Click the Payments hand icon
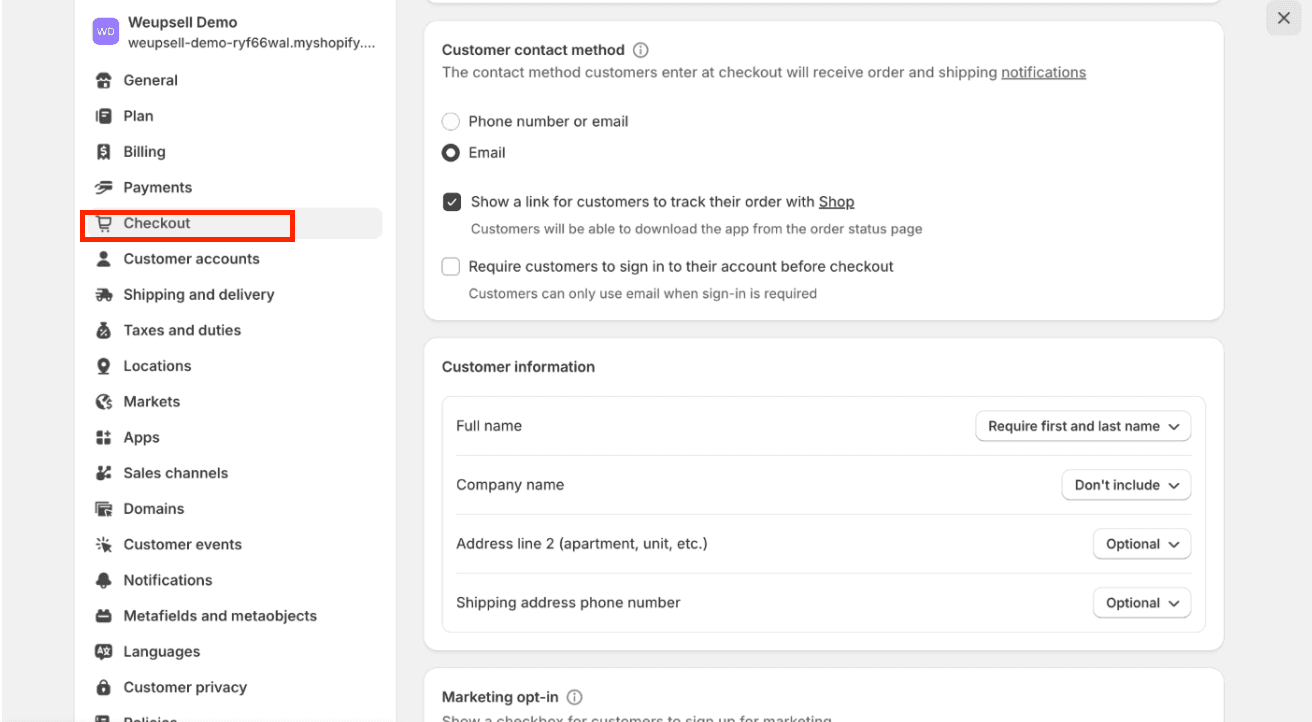1312x722 pixels. (x=103, y=187)
